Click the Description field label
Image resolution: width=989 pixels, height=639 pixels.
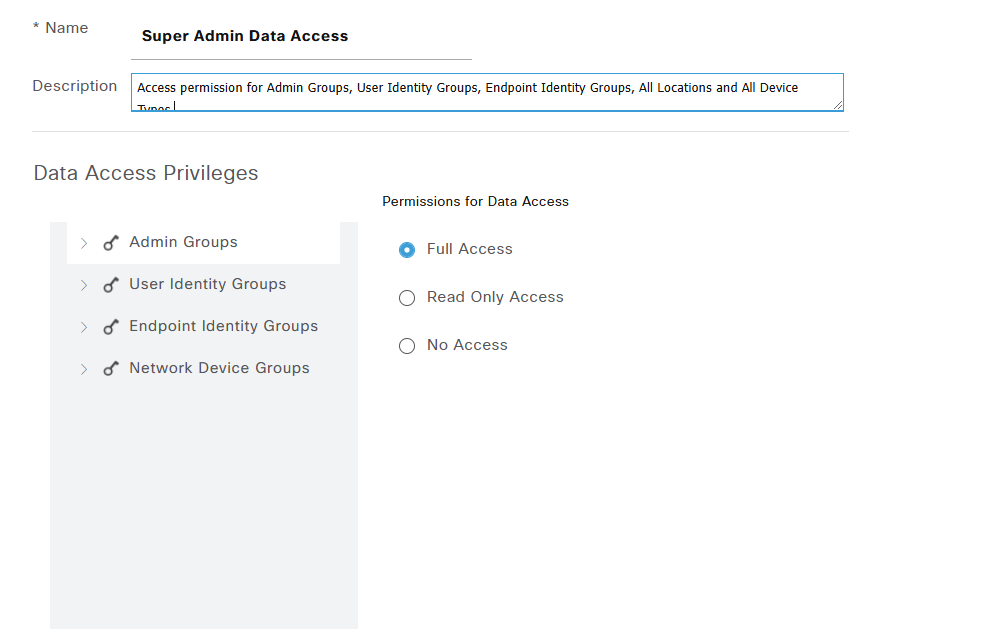coord(75,86)
